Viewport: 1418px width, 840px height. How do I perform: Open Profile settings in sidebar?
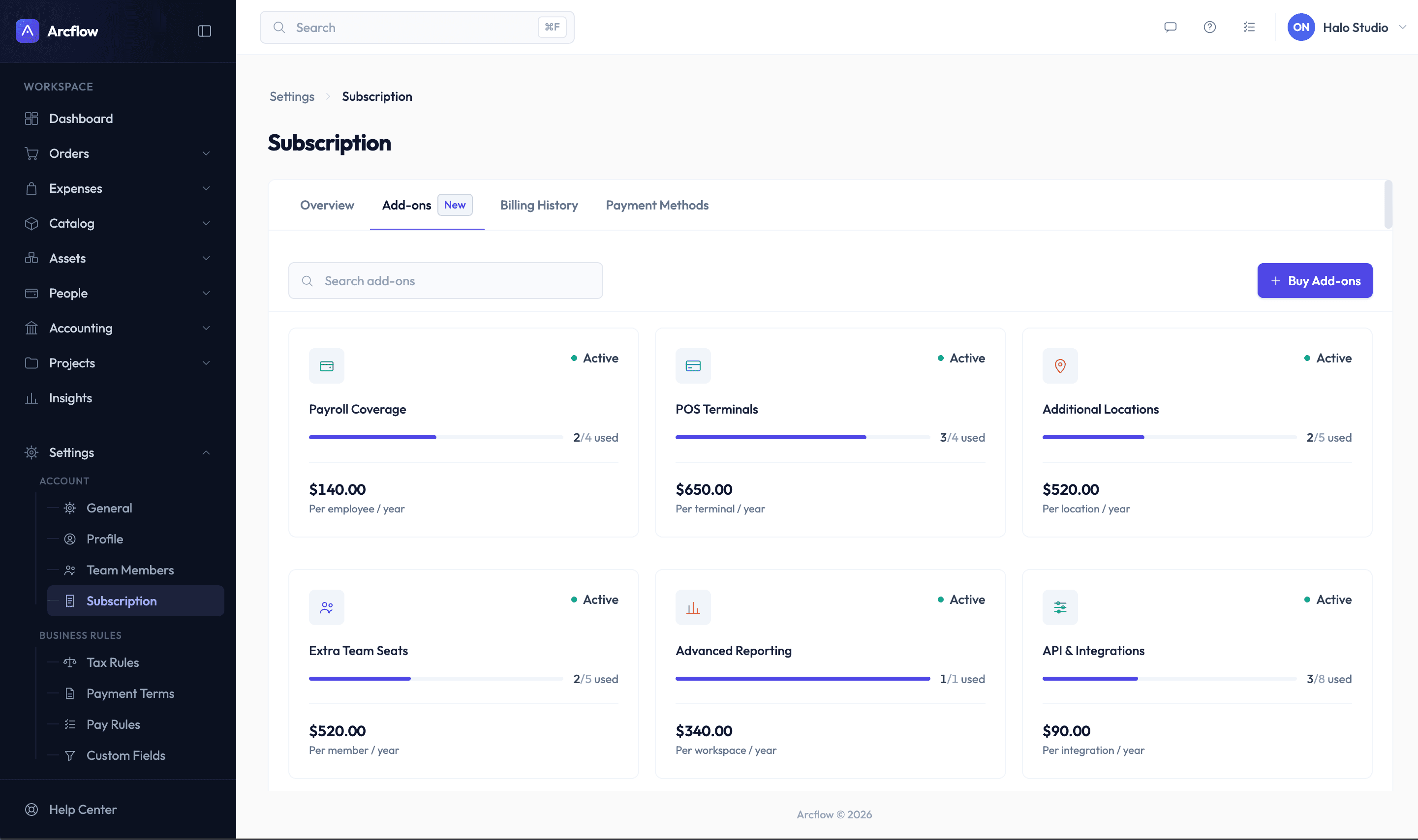135,539
